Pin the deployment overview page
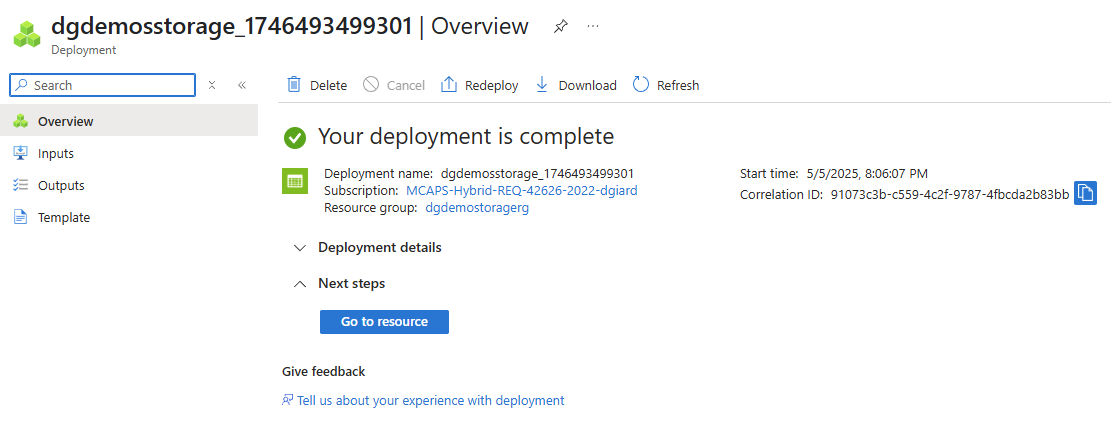1111x428 pixels. coord(560,27)
